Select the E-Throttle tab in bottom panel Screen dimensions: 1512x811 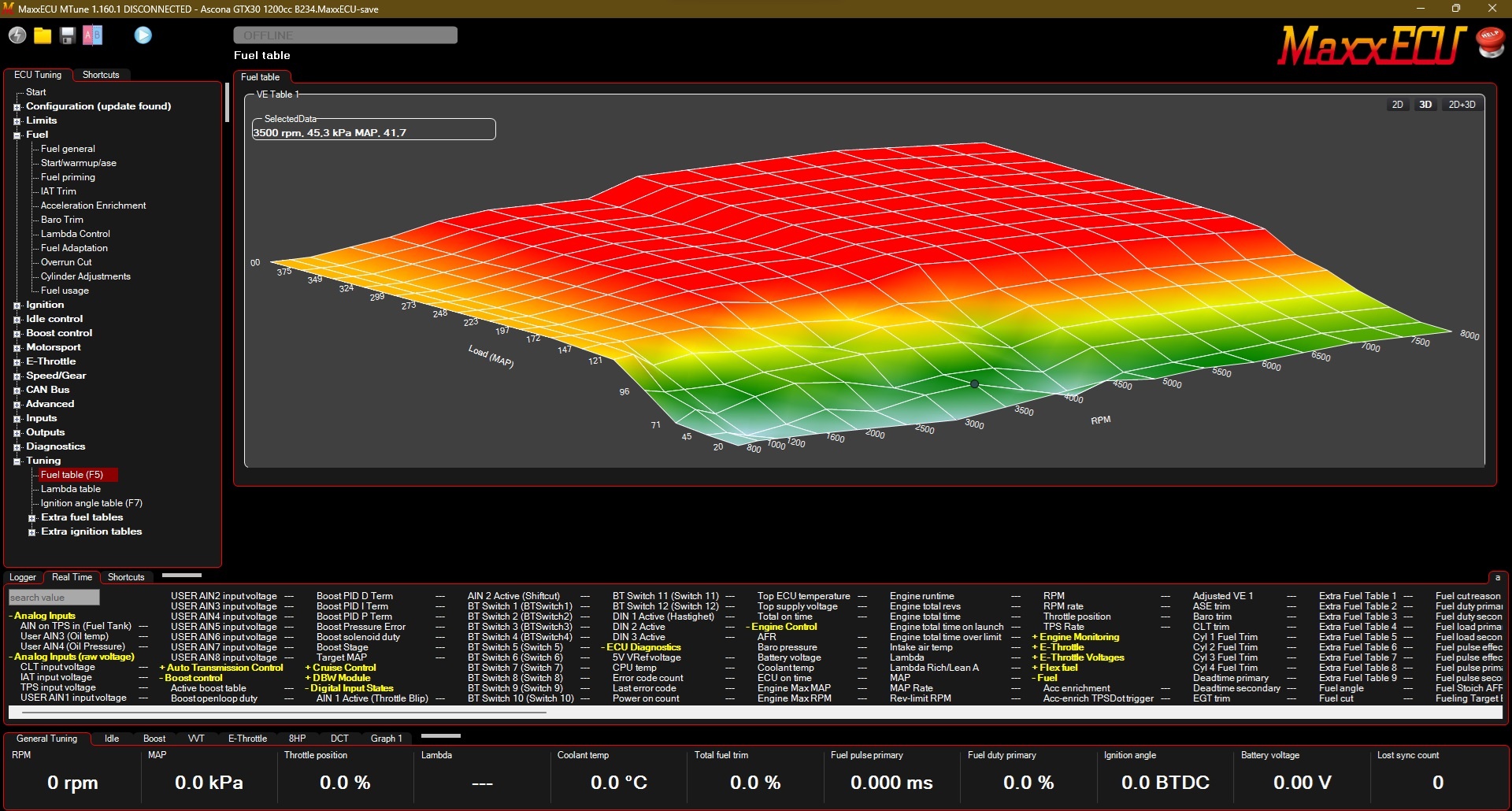pos(247,739)
